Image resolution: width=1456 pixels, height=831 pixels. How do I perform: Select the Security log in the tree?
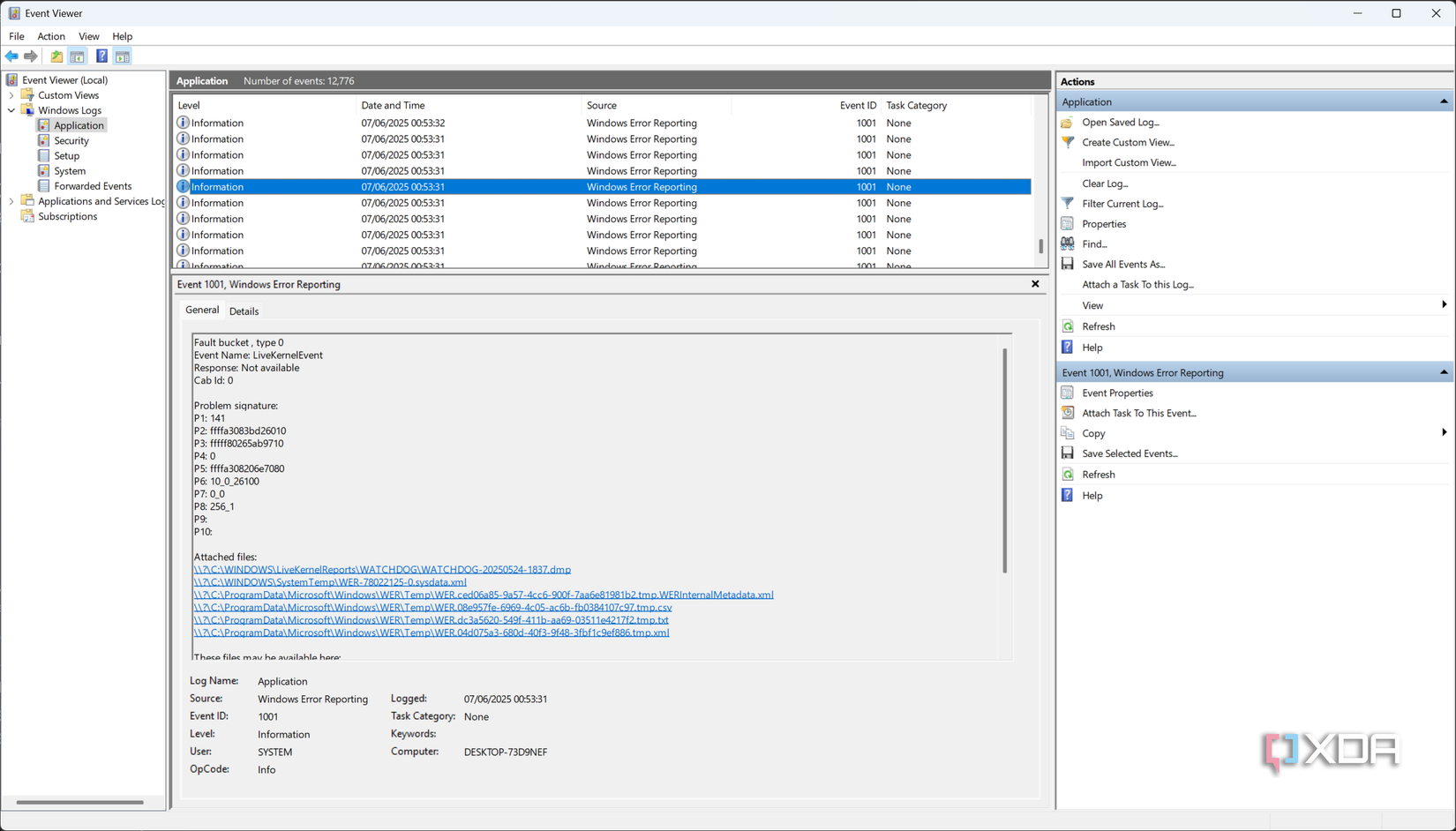click(x=71, y=140)
